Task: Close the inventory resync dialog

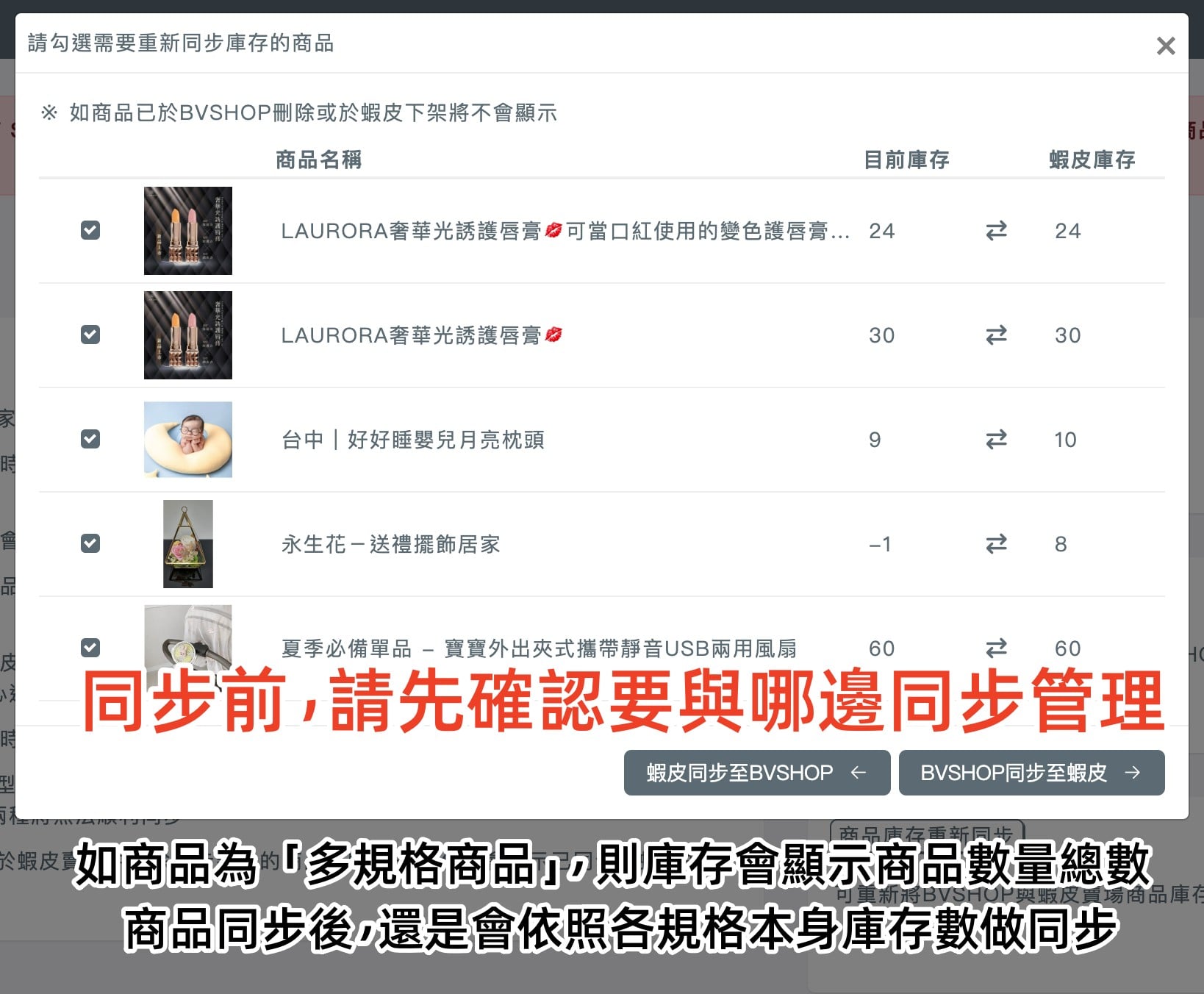Action: tap(1165, 46)
